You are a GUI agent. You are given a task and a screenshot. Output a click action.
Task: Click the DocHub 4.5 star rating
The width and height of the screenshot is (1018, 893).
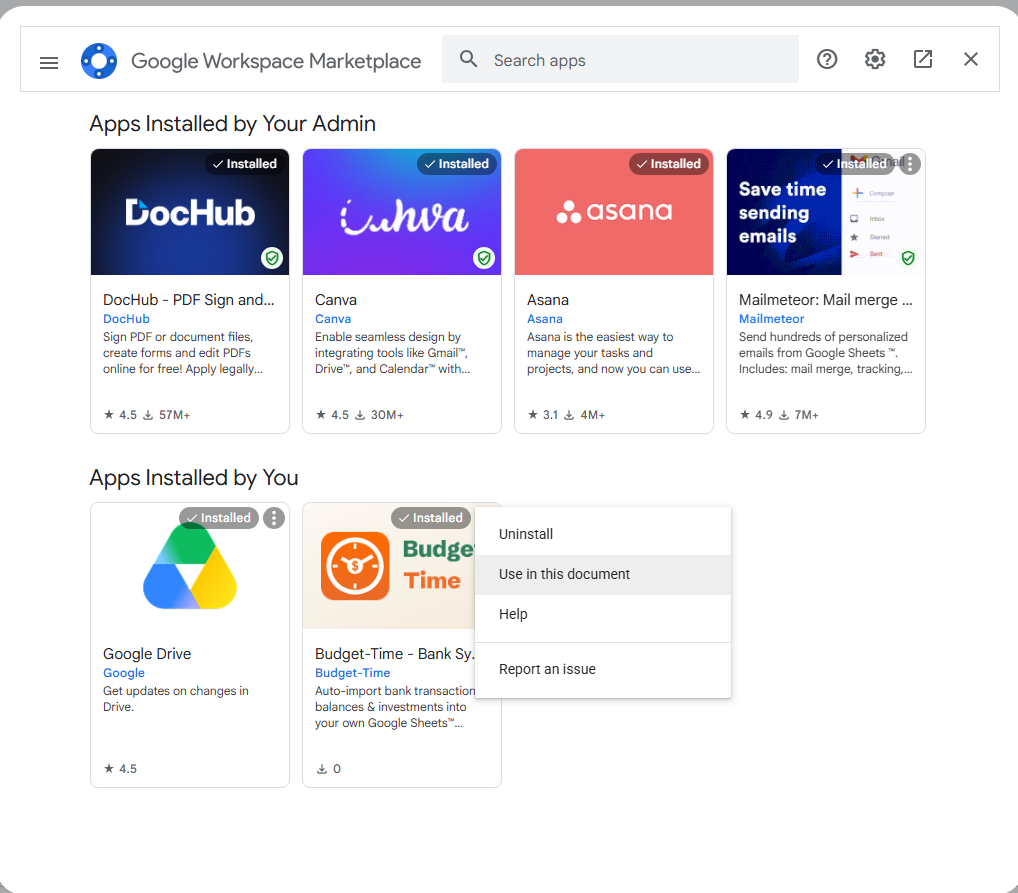pyautogui.click(x=121, y=414)
